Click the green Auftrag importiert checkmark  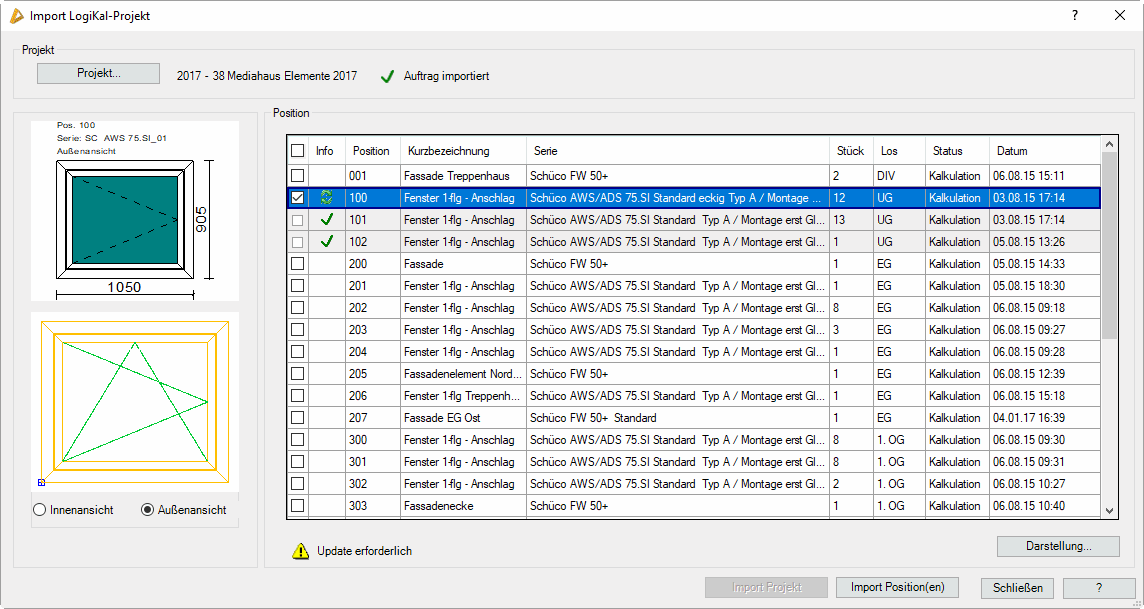[388, 76]
